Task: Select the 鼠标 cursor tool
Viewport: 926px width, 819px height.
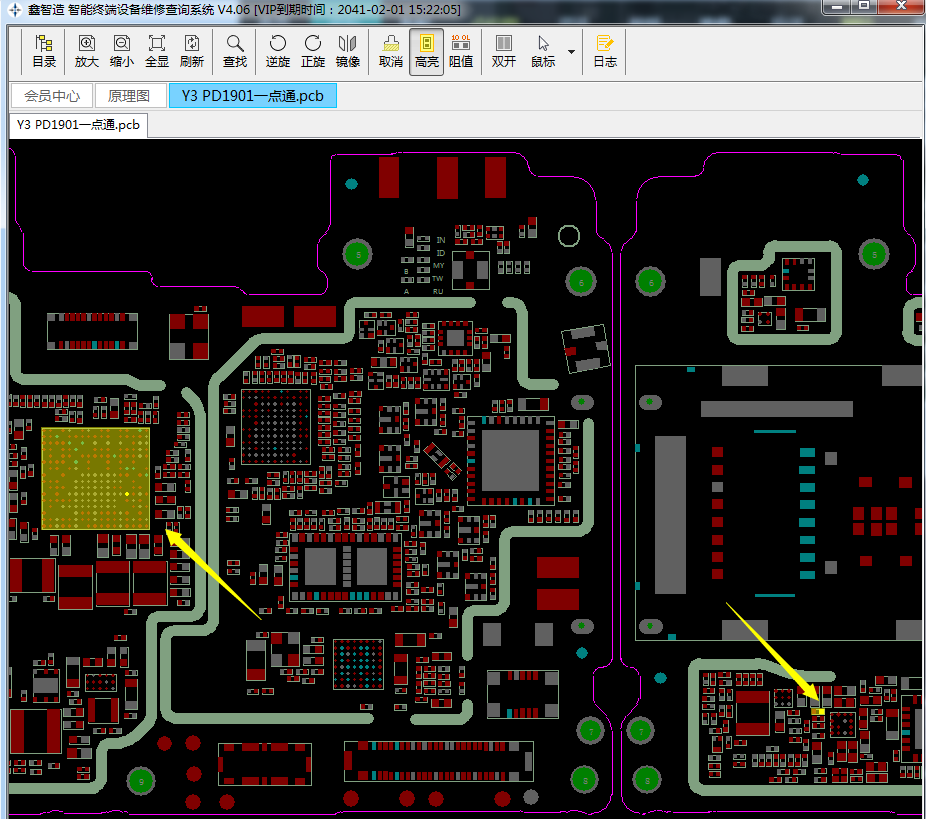Action: coord(543,52)
